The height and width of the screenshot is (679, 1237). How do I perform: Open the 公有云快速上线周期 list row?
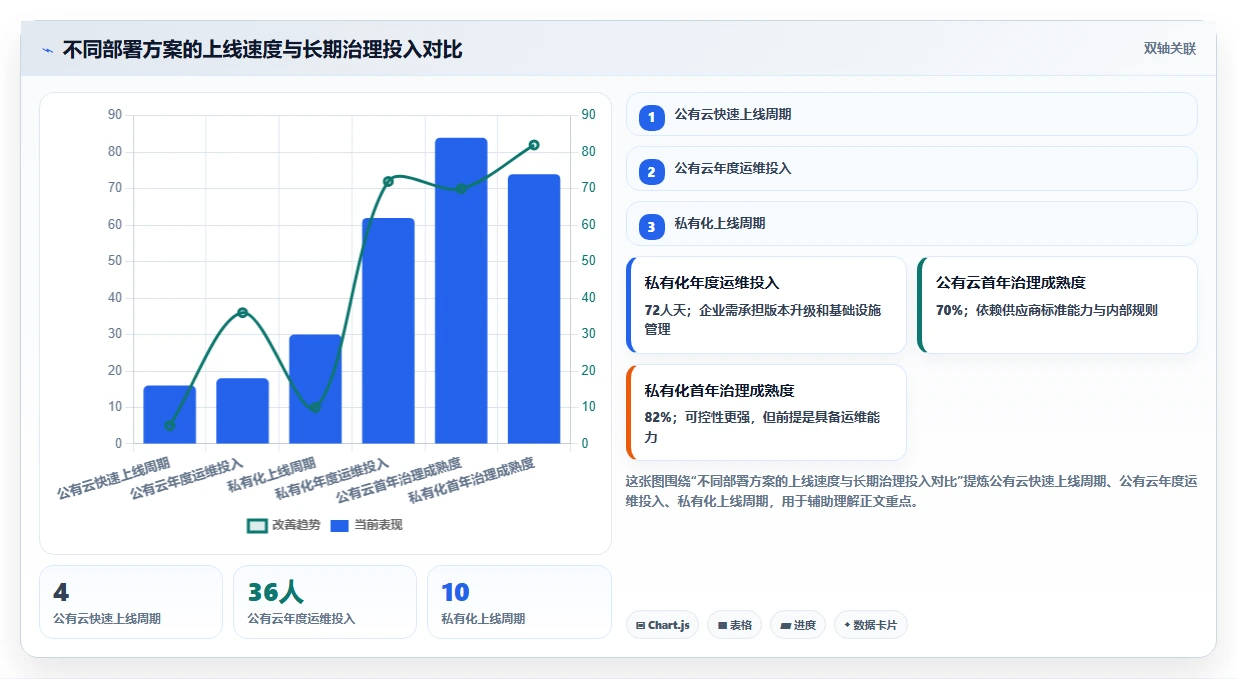point(911,114)
